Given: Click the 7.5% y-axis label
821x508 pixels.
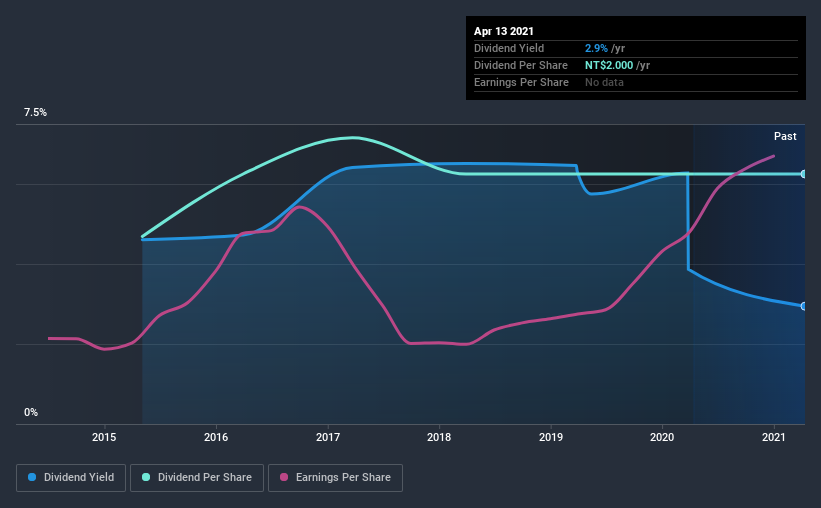Looking at the screenshot, I should [35, 113].
